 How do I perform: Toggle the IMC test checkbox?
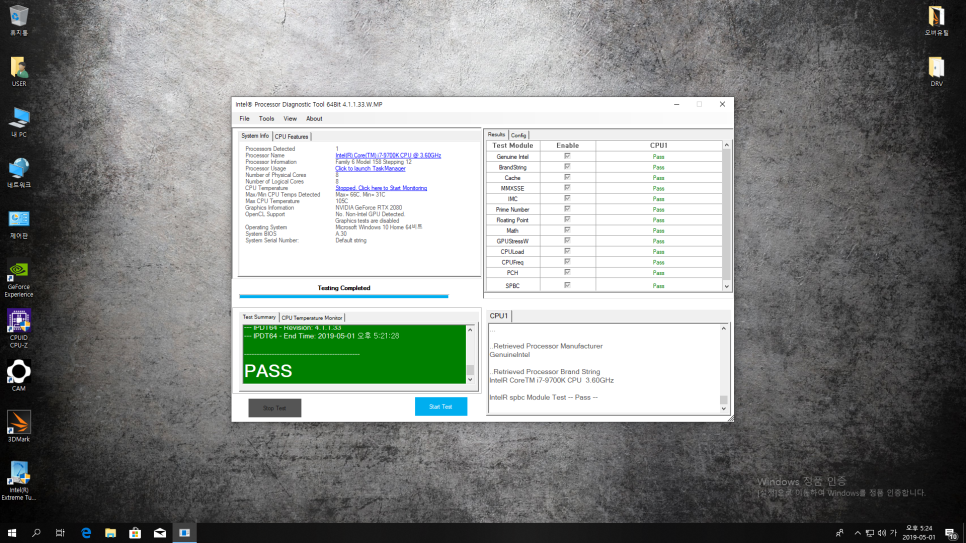coord(567,198)
